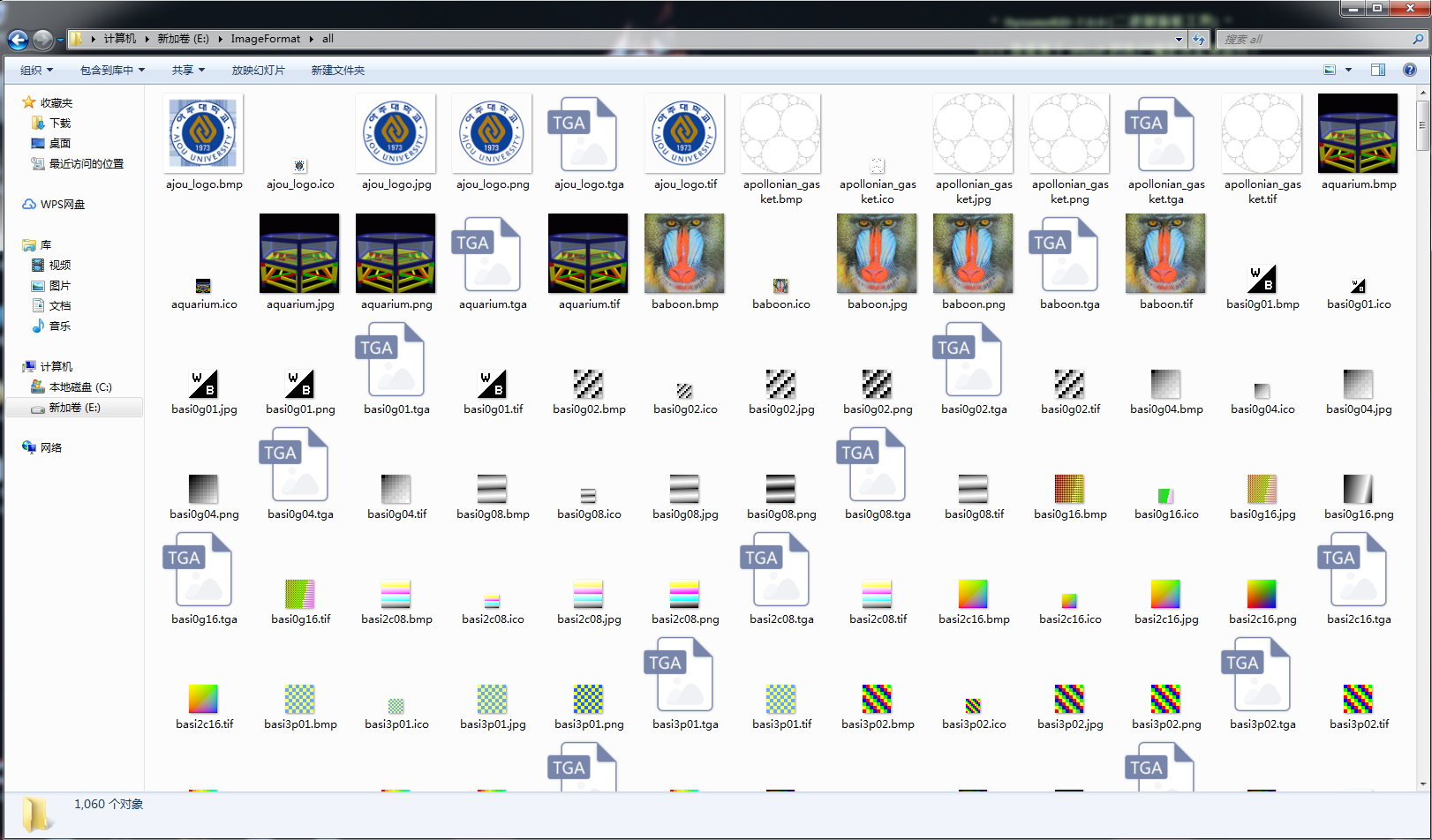Click the 放映幻灯片 button
The height and width of the screenshot is (840, 1432).
pos(258,70)
